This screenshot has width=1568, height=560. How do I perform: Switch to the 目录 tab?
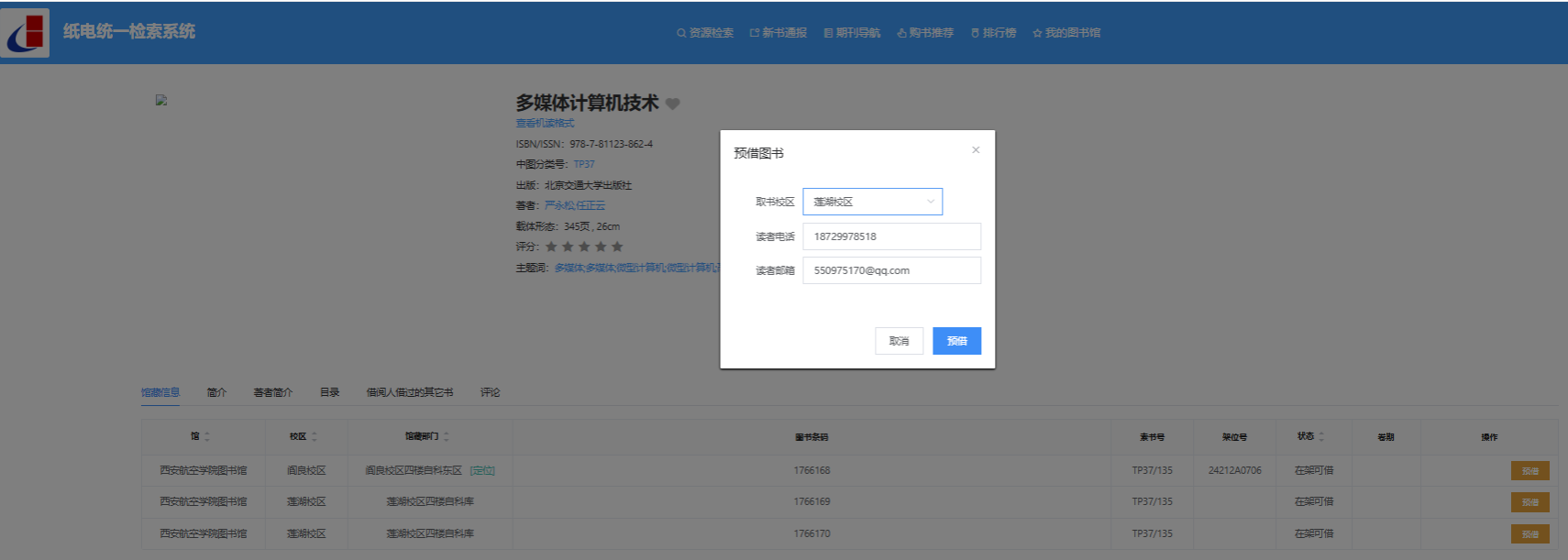coord(329,392)
